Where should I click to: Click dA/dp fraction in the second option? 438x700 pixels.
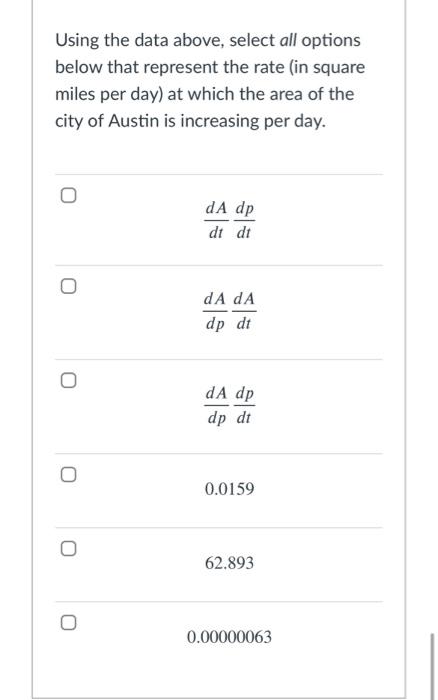[x=215, y=311]
